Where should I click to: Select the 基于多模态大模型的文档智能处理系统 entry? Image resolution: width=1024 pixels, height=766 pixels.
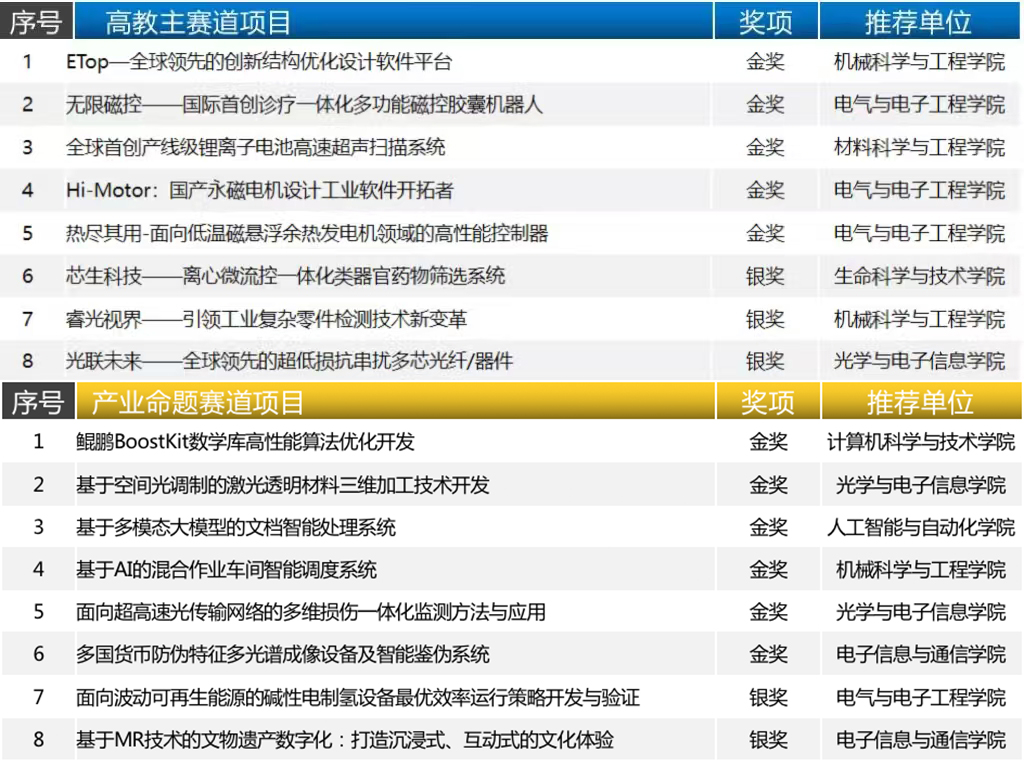coord(236,527)
